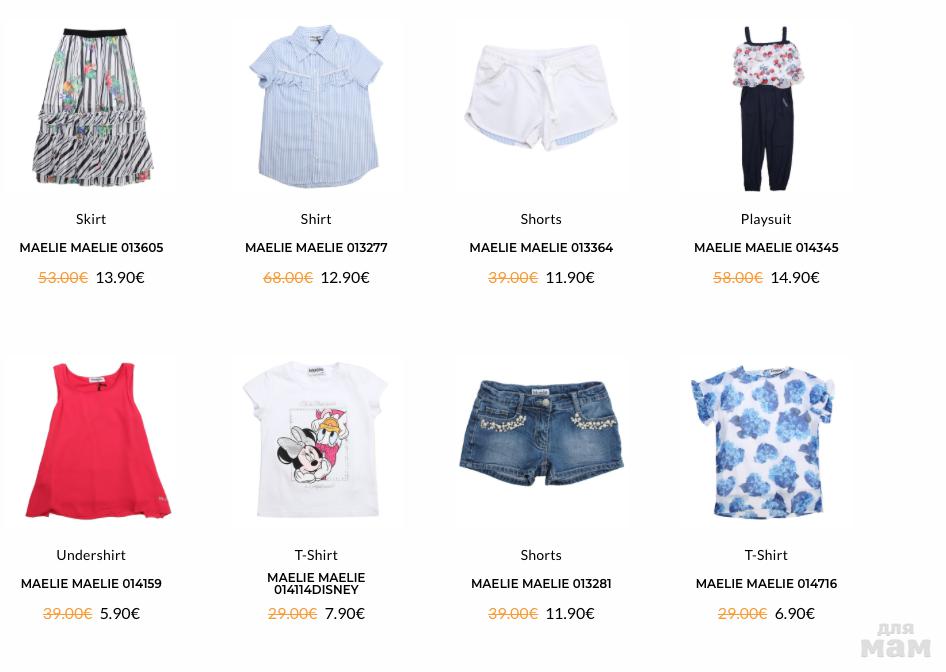Viewport: 946px width, 672px height.
Task: Select the MAELIE MAELIE 013364 product name
Action: coord(541,247)
